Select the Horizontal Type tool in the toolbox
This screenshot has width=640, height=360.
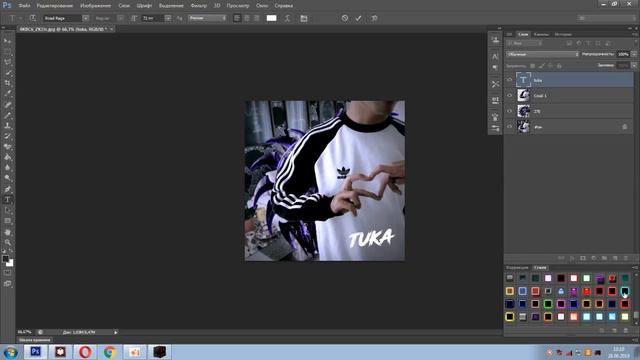pos(7,200)
